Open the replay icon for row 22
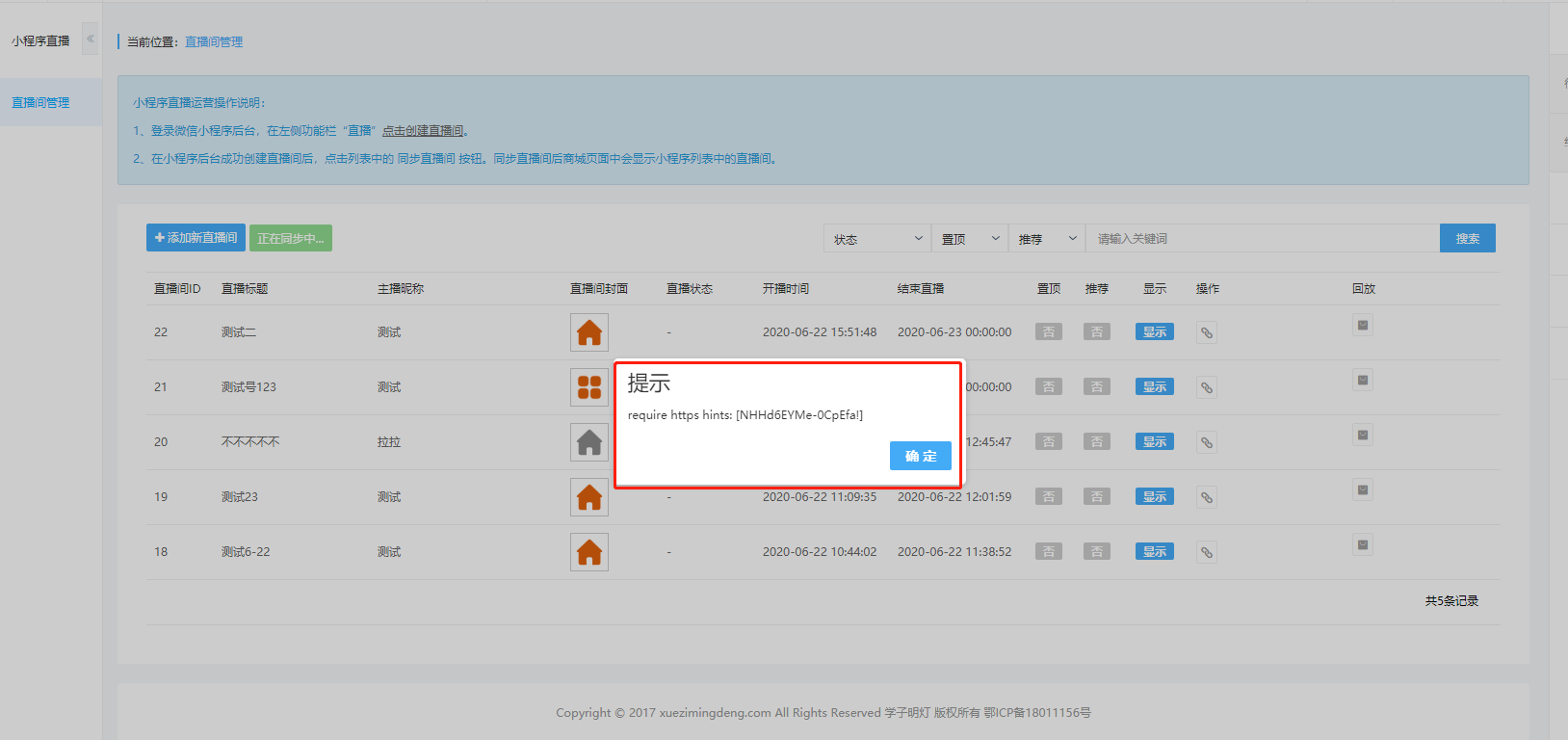The height and width of the screenshot is (740, 1568). pos(1363,326)
